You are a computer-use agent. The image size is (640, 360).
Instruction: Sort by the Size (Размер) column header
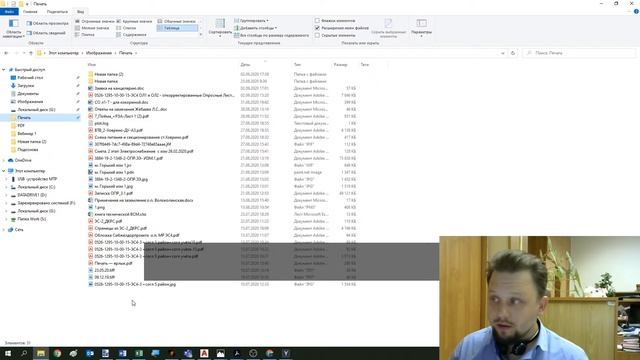tap(340, 64)
